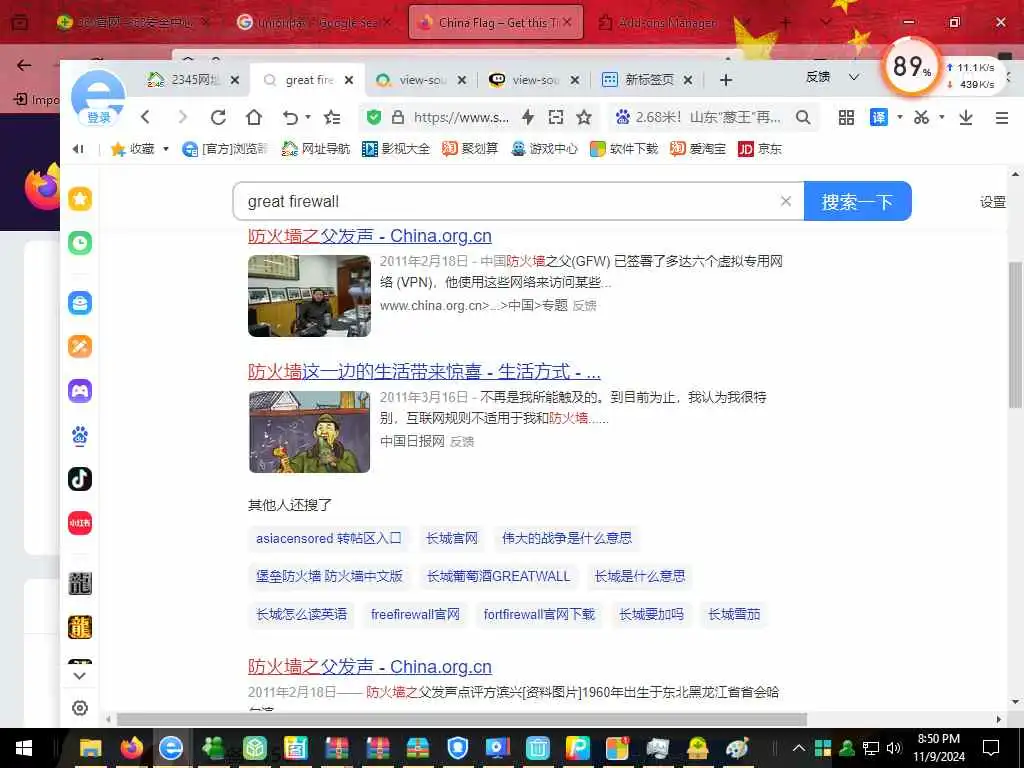Open sidebar settings gear icon
The width and height of the screenshot is (1024, 768).
(x=80, y=708)
